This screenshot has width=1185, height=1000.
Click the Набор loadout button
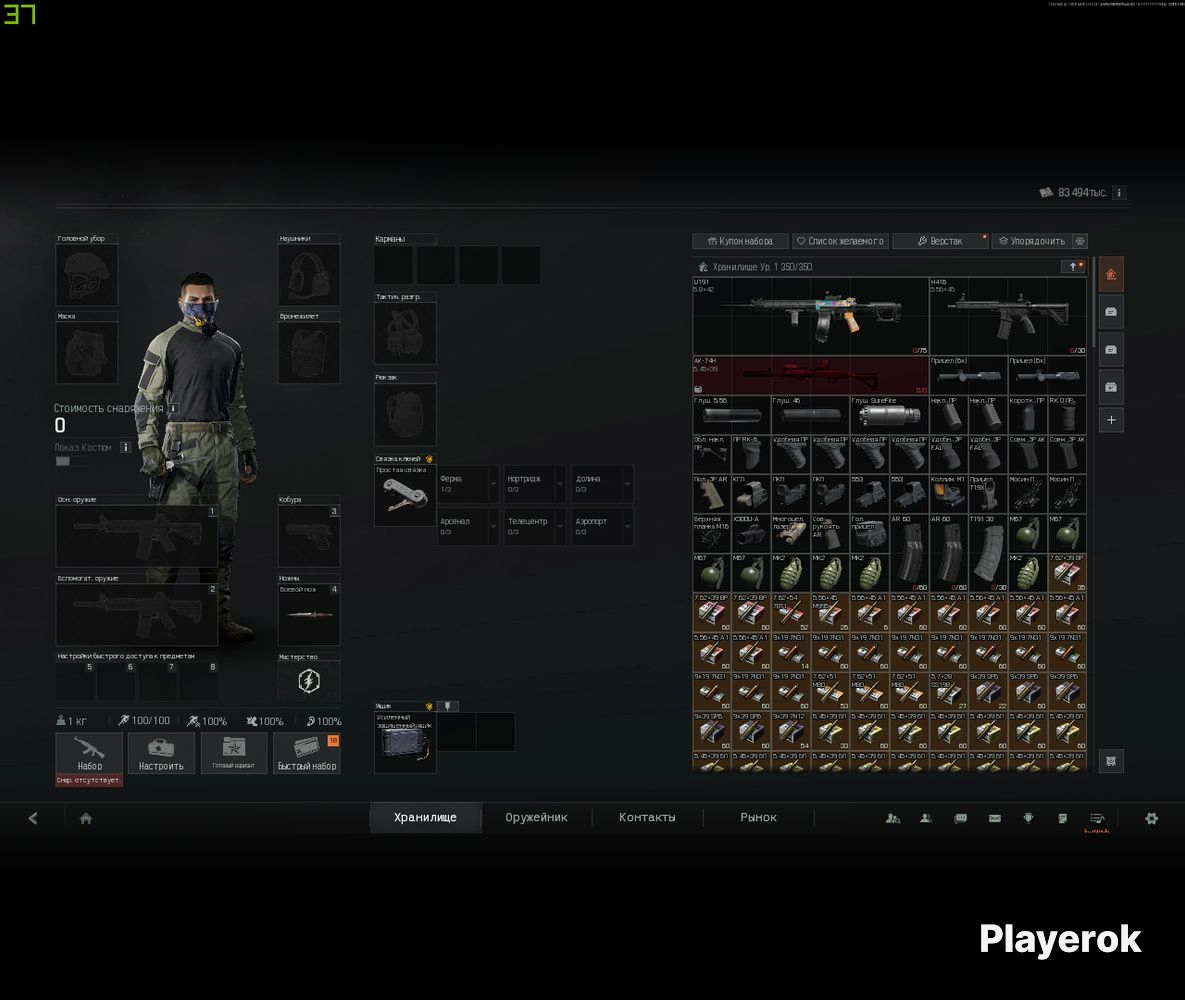click(89, 753)
